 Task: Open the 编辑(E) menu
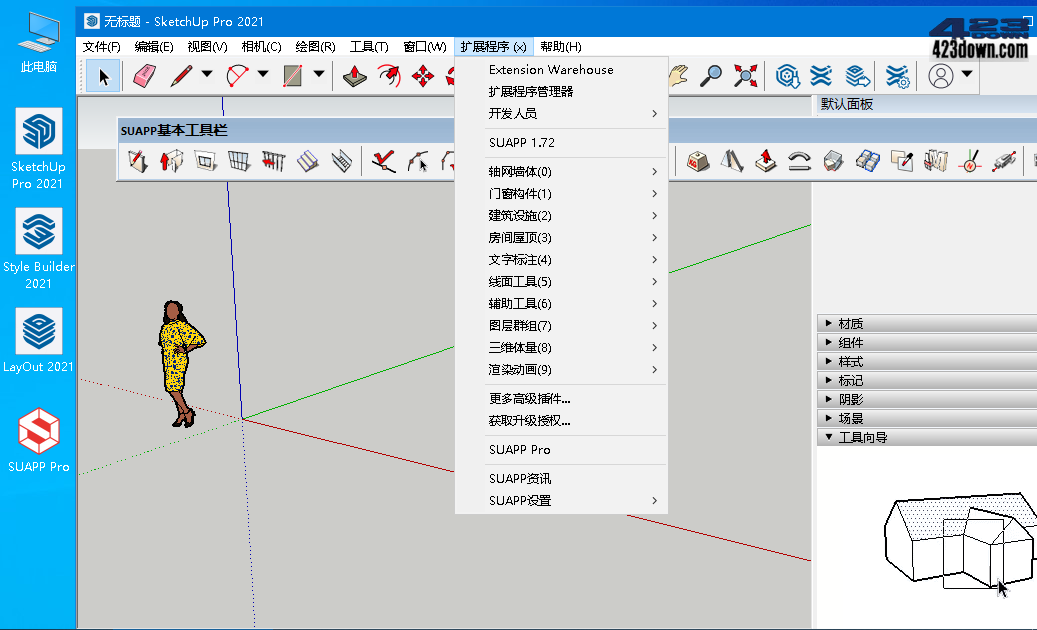point(153,47)
